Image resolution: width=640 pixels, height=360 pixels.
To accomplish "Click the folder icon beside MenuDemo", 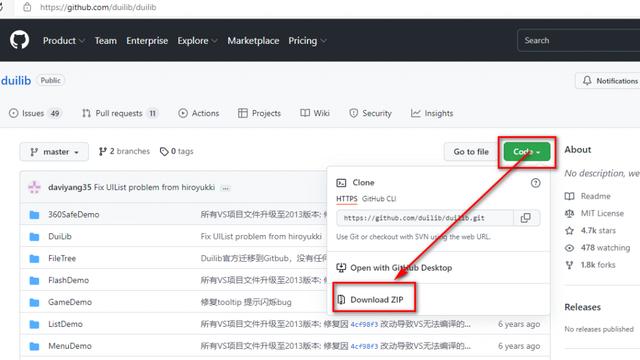I will click(34, 347).
